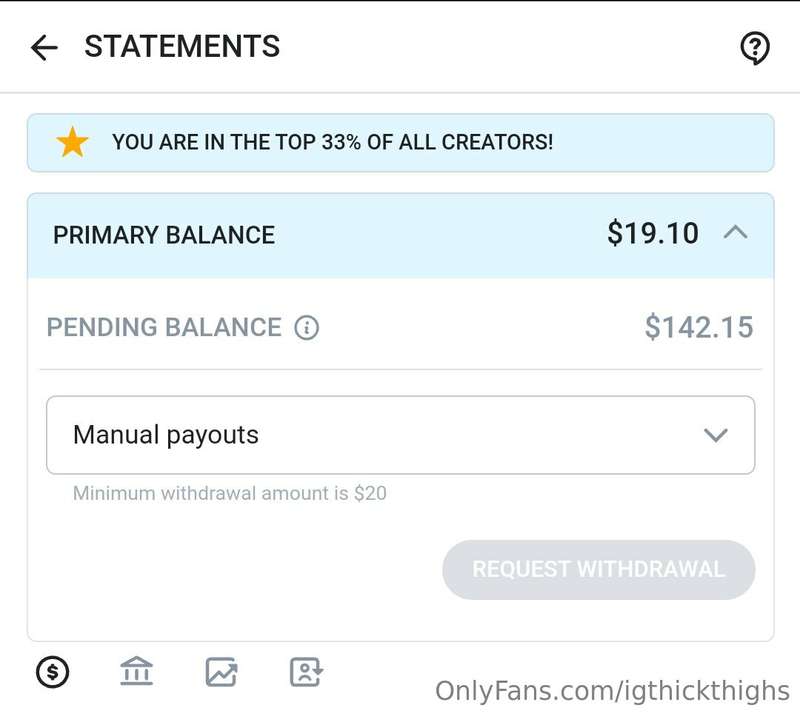Image resolution: width=800 pixels, height=716 pixels.
Task: Click the top 33% creators banner
Action: point(400,142)
